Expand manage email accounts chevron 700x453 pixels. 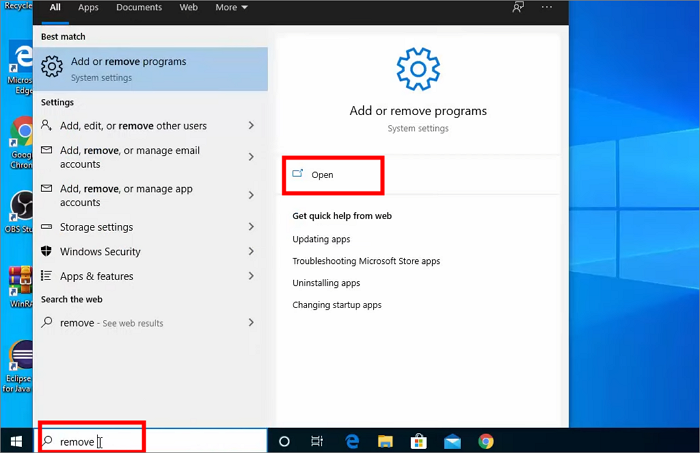click(251, 157)
